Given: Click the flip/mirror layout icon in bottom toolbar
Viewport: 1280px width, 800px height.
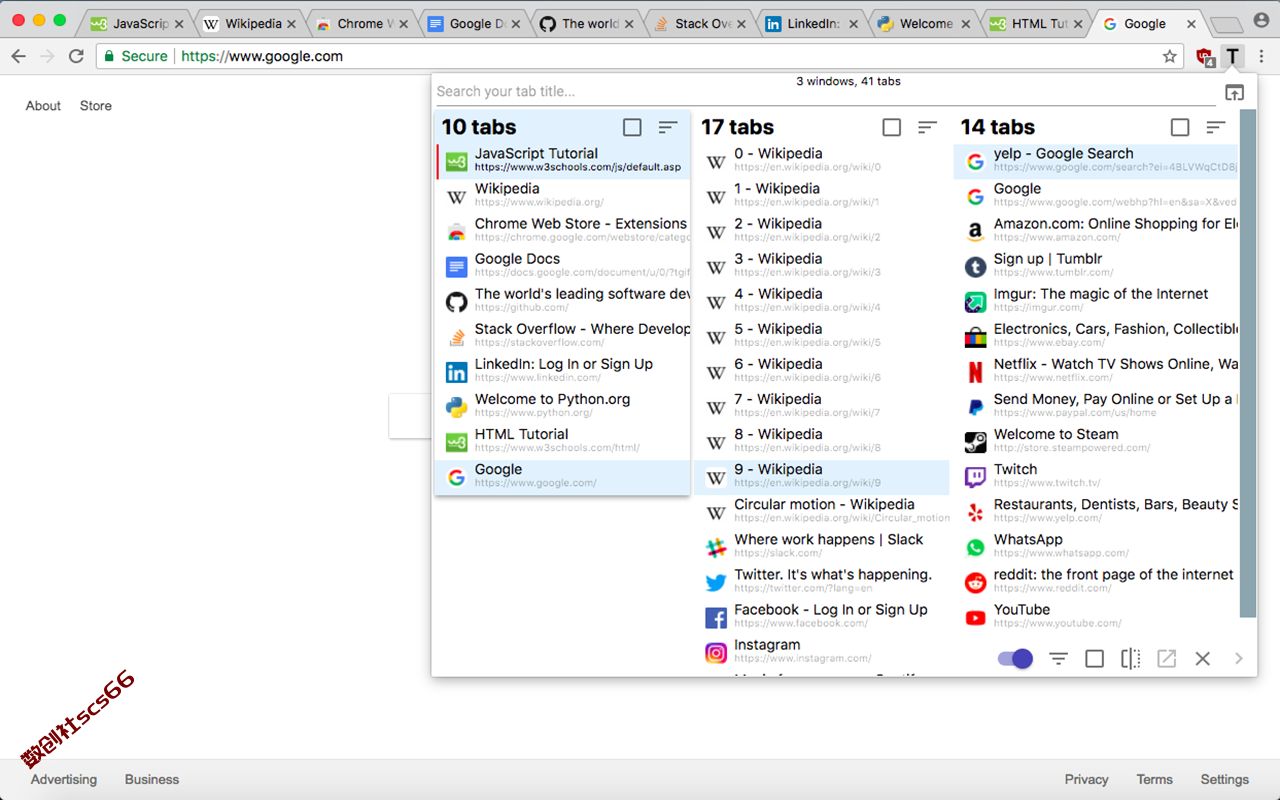Looking at the screenshot, I should (1130, 658).
